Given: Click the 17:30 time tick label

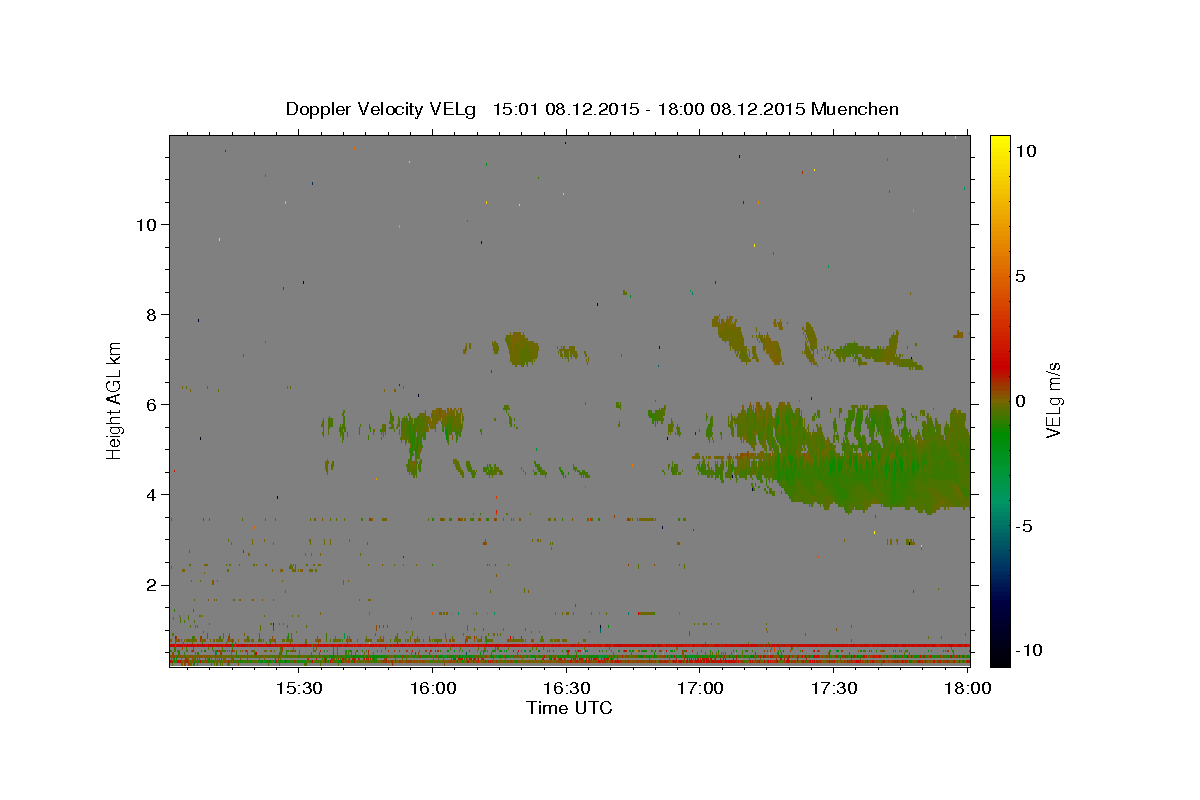Looking at the screenshot, I should (x=834, y=689).
